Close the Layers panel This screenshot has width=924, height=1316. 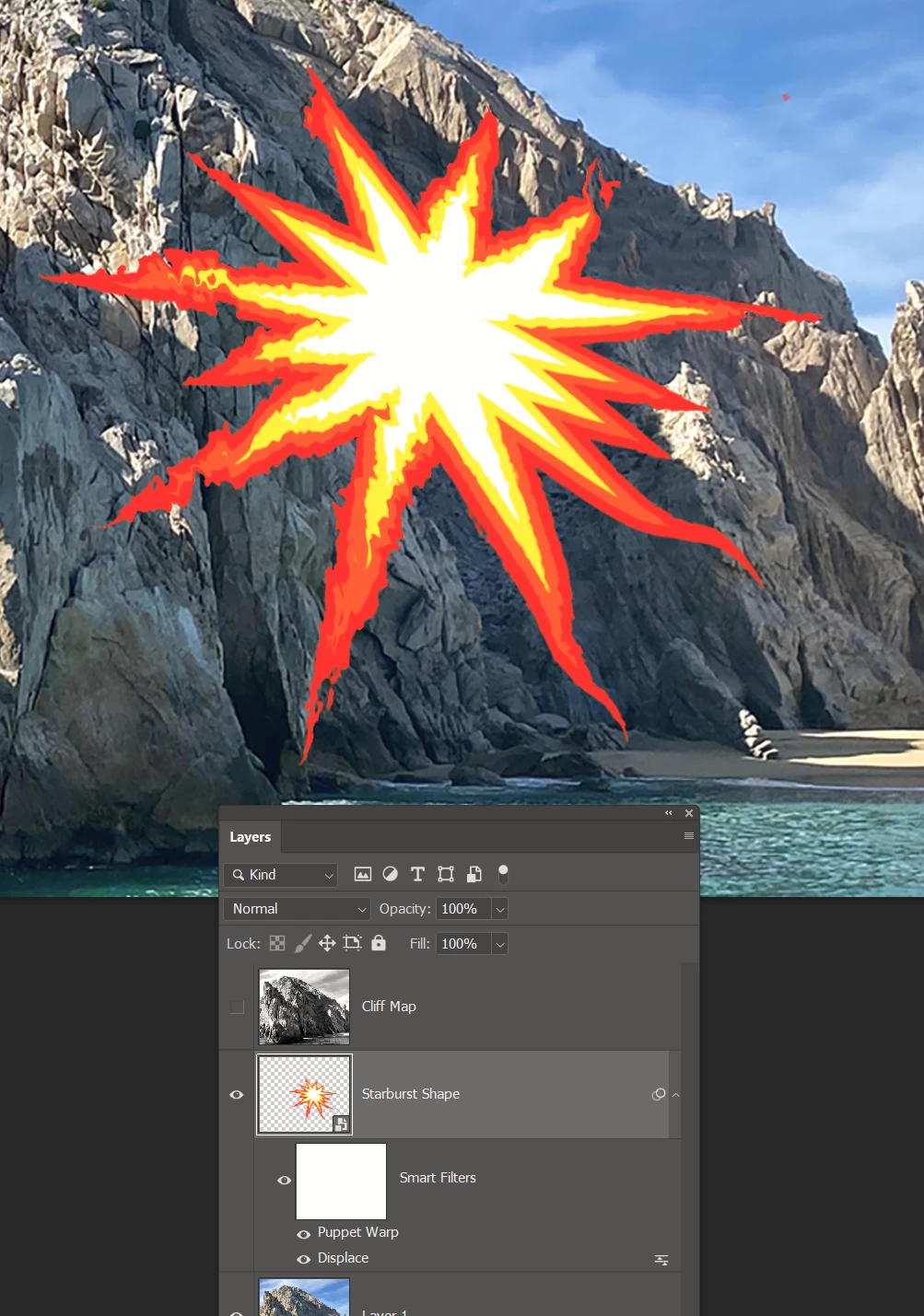[x=689, y=813]
